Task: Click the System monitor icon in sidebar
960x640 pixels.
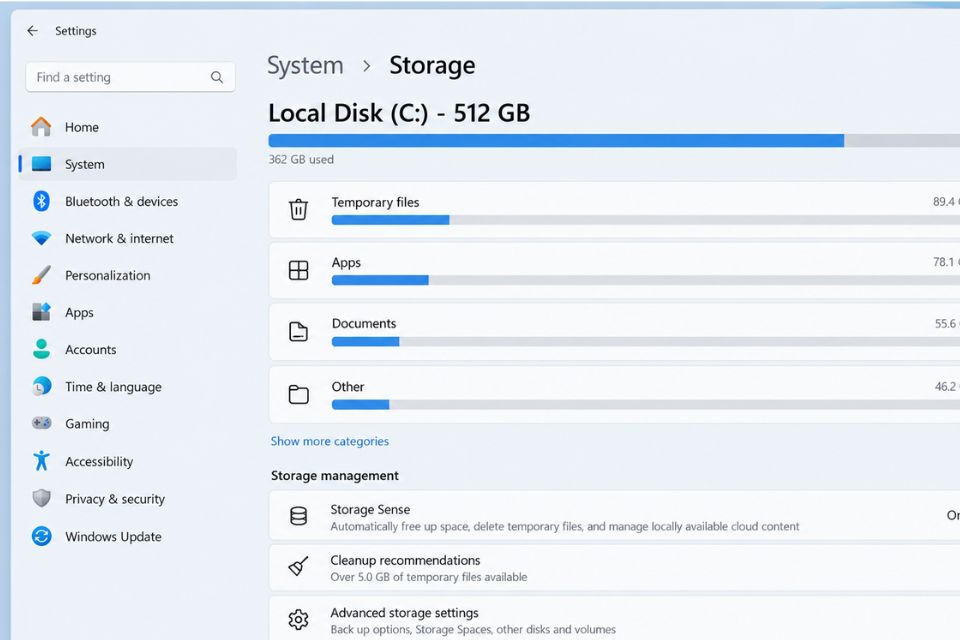Action: click(x=41, y=164)
